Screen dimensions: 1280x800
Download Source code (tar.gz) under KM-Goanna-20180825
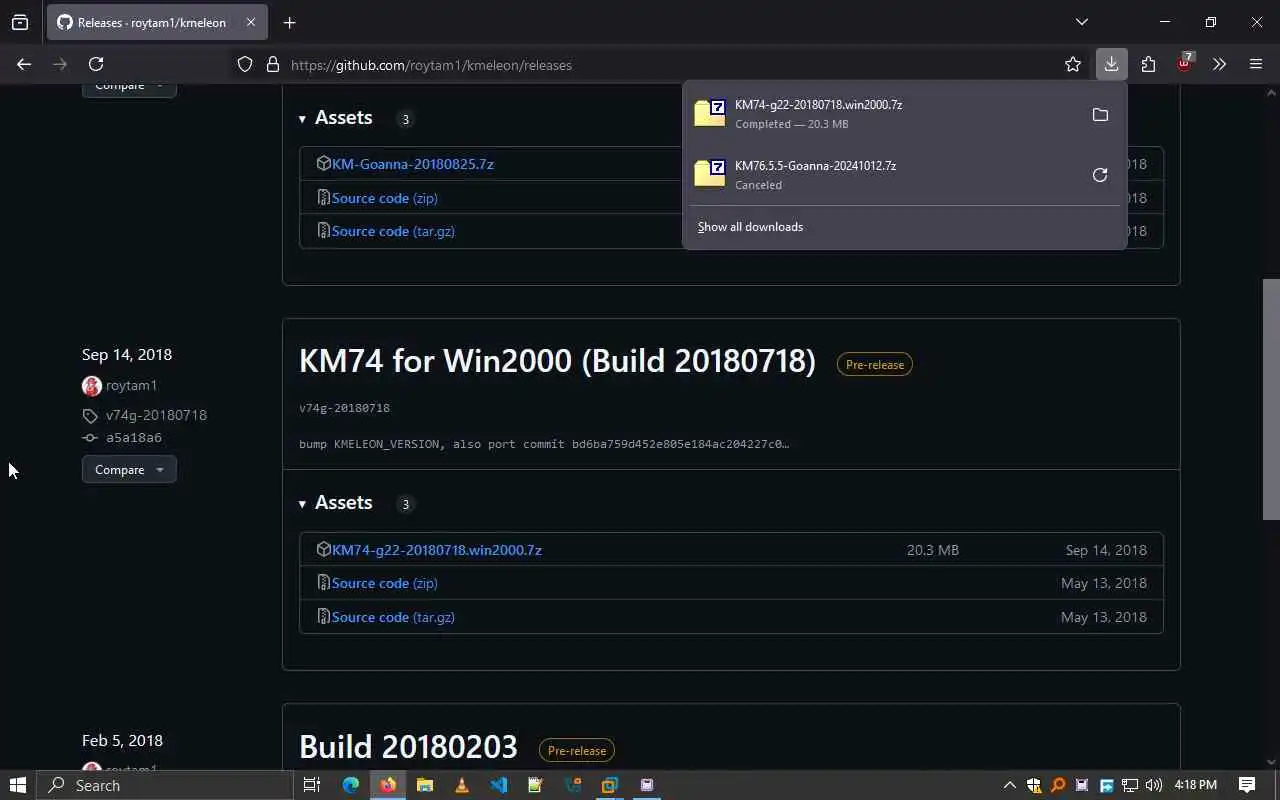(393, 231)
